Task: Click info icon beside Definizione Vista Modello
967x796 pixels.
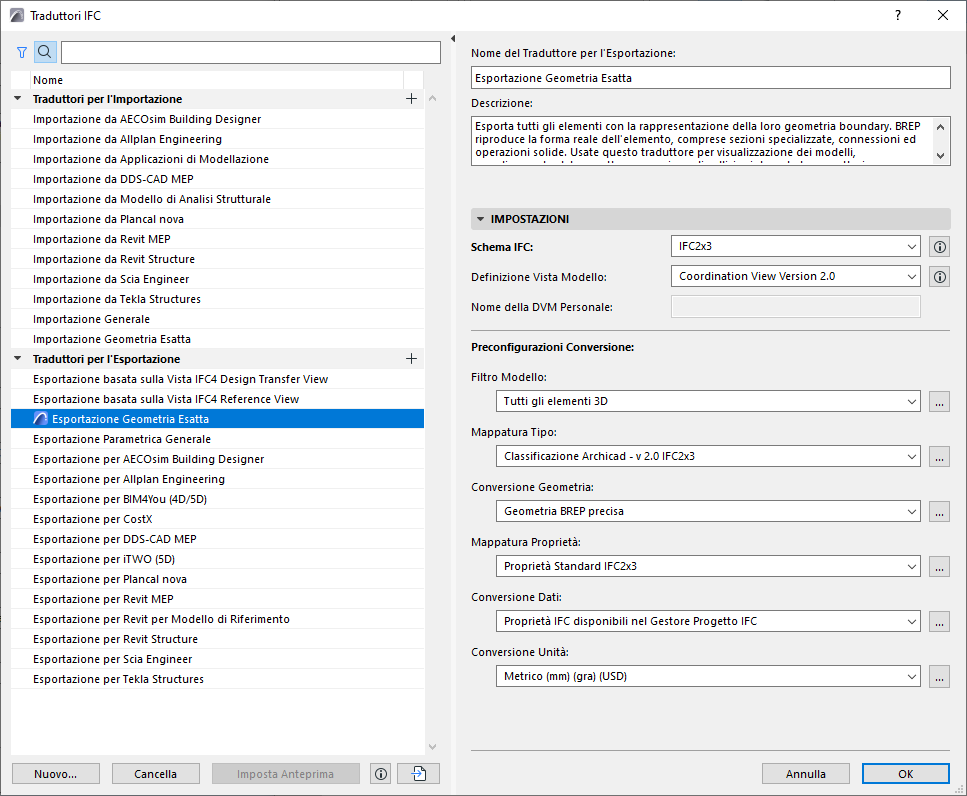Action: [939, 276]
